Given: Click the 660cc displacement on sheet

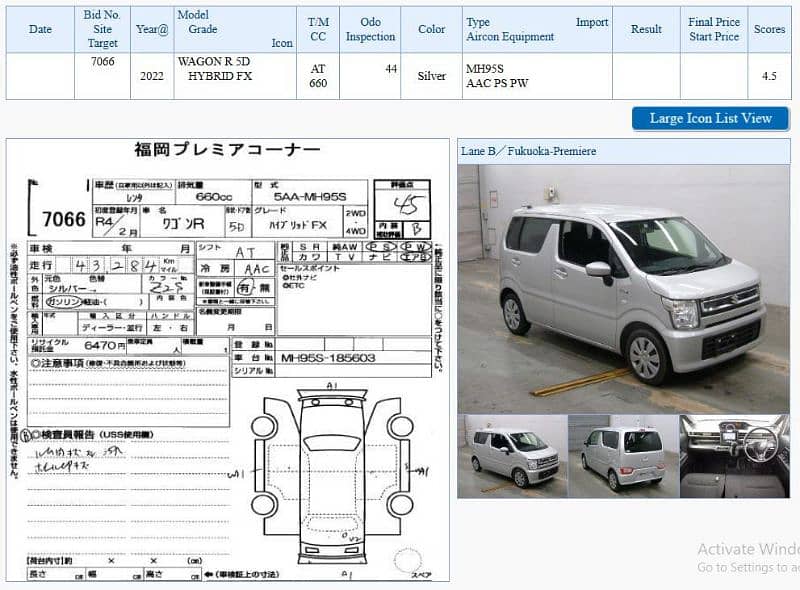Looking at the screenshot, I should coord(214,196).
